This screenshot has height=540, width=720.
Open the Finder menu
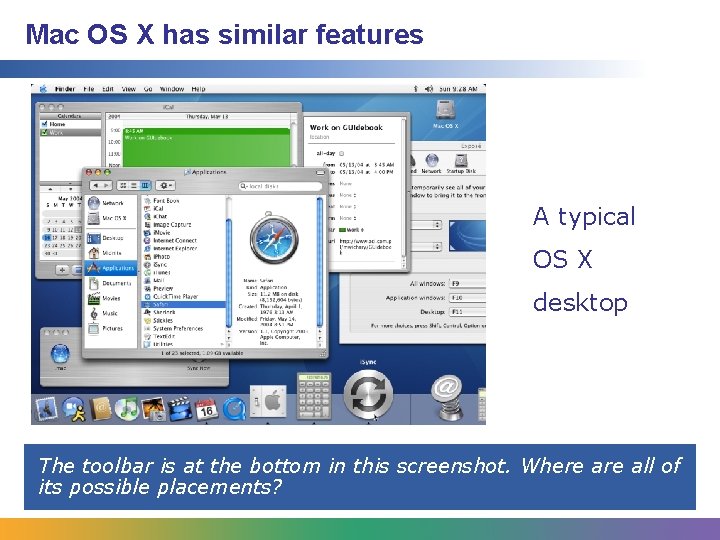pos(65,89)
